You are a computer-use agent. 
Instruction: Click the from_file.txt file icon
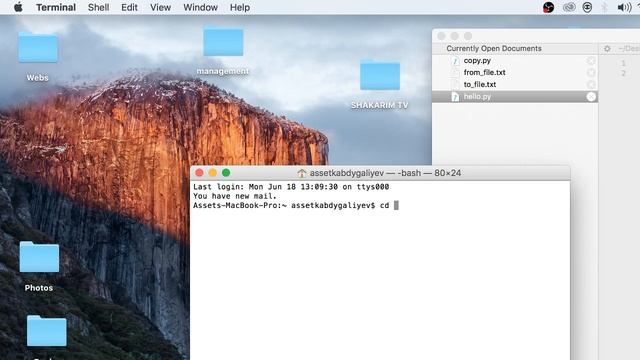click(455, 73)
